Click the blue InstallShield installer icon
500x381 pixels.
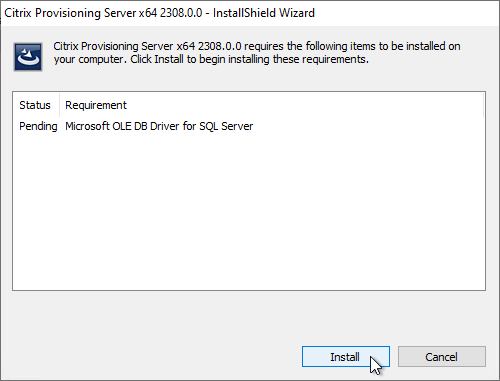[28, 57]
